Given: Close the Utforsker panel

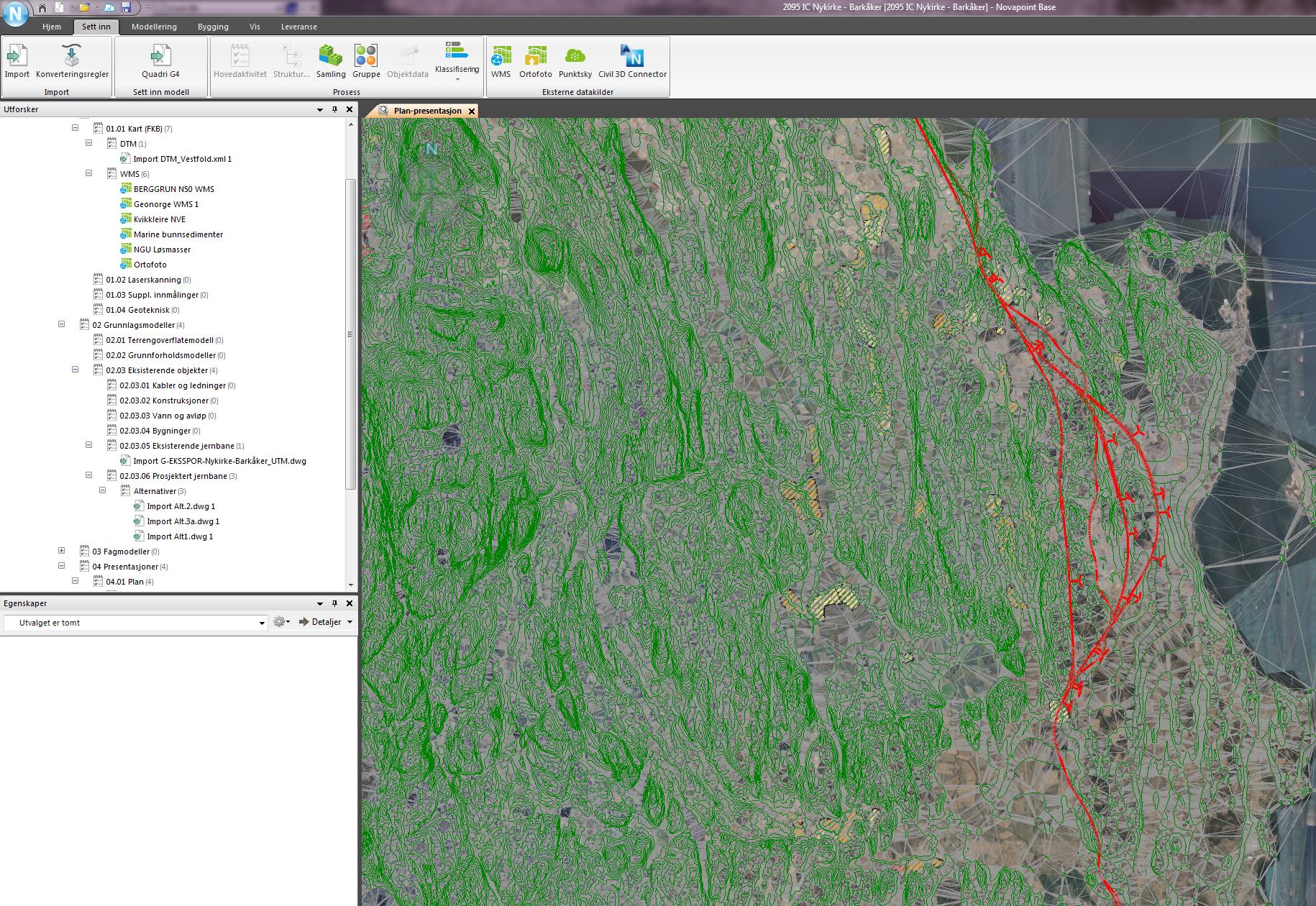Looking at the screenshot, I should [349, 109].
